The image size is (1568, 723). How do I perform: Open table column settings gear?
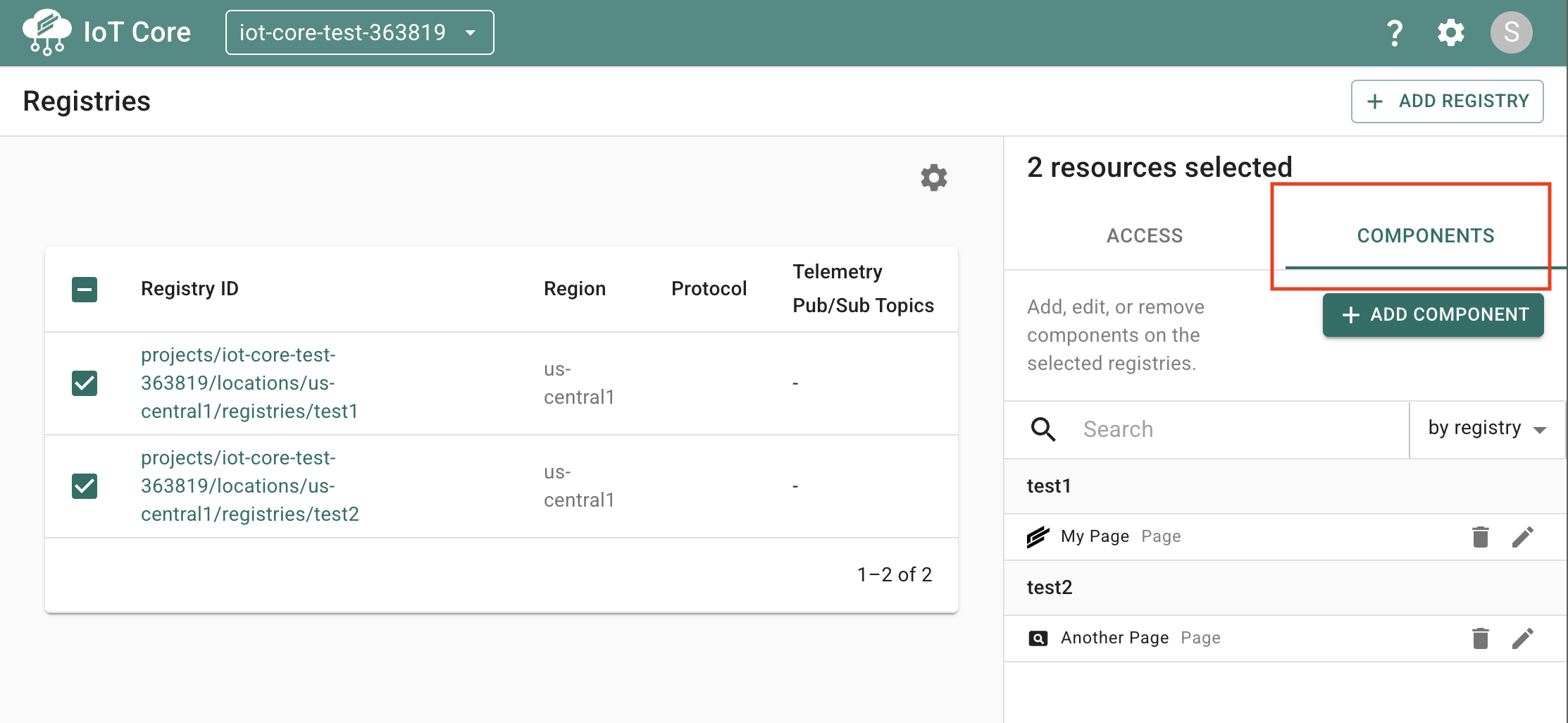pos(933,178)
